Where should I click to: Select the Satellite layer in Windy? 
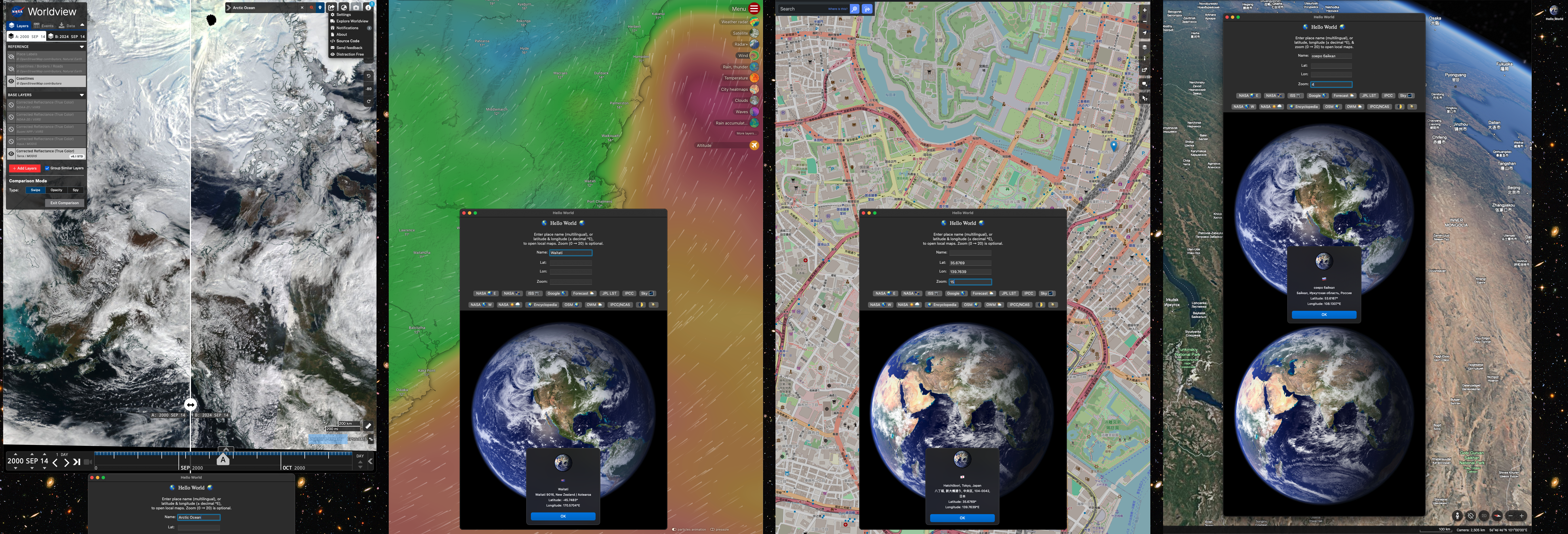(754, 33)
